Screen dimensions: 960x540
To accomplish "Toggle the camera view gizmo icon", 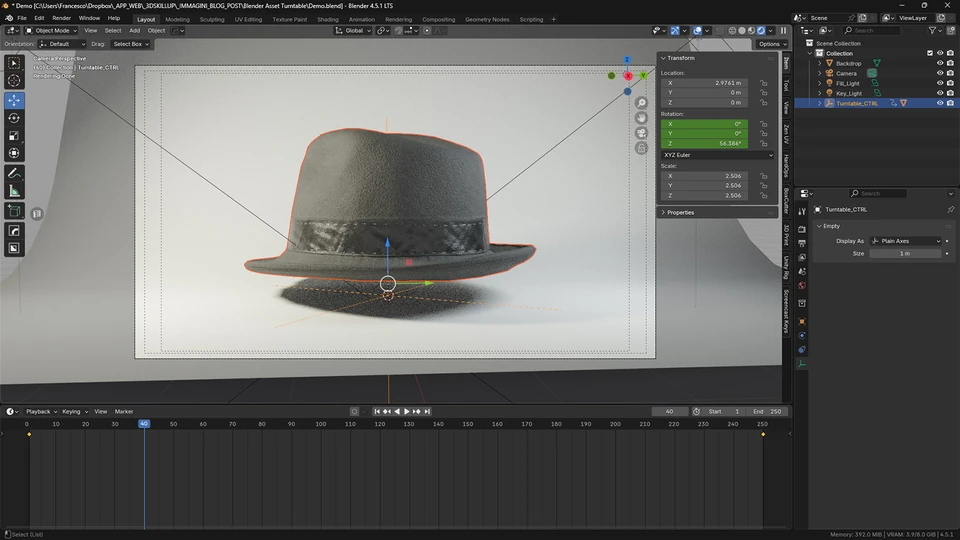I will 641,133.
